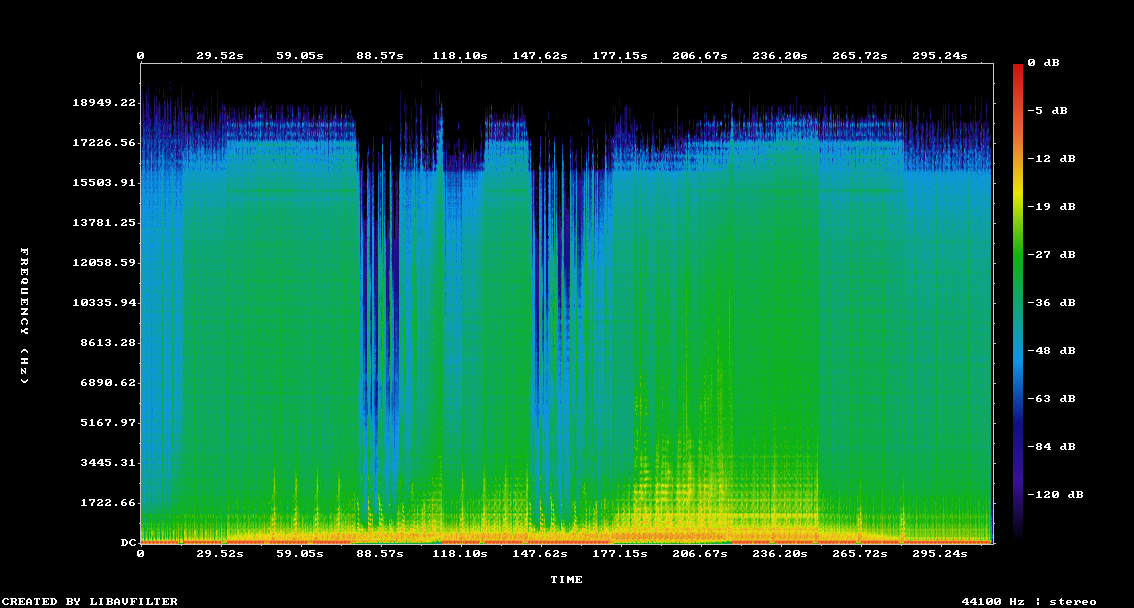Click the 44100 Hz stereo info text

[x=1028, y=601]
